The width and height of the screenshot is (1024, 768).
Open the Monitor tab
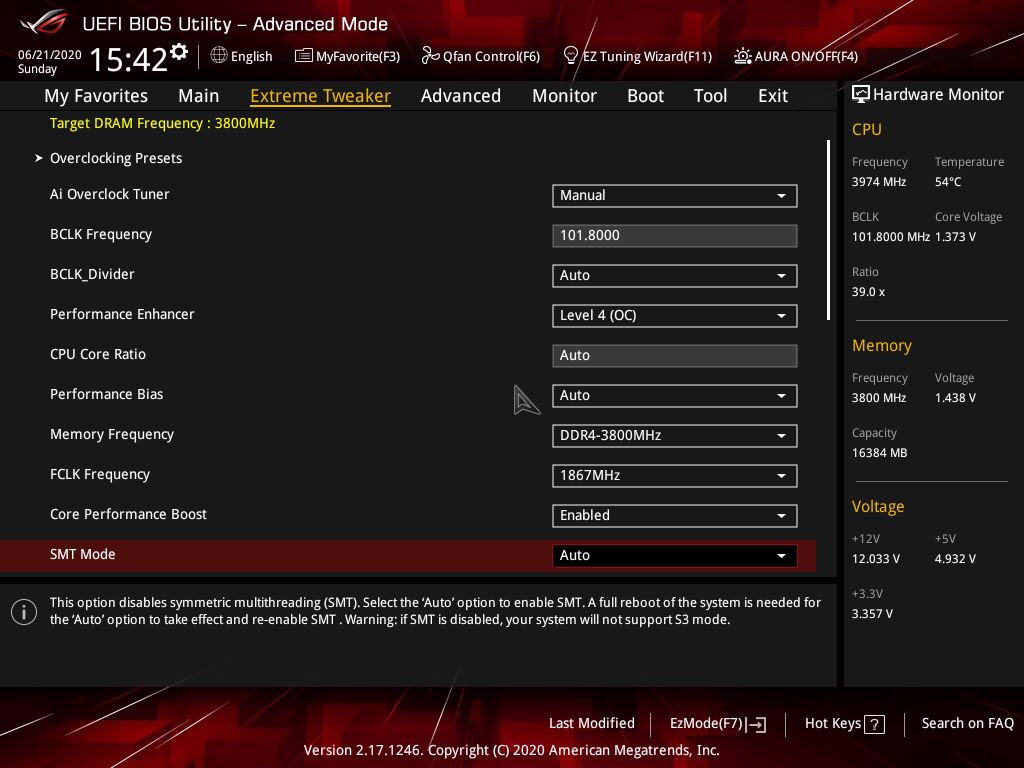[x=564, y=96]
